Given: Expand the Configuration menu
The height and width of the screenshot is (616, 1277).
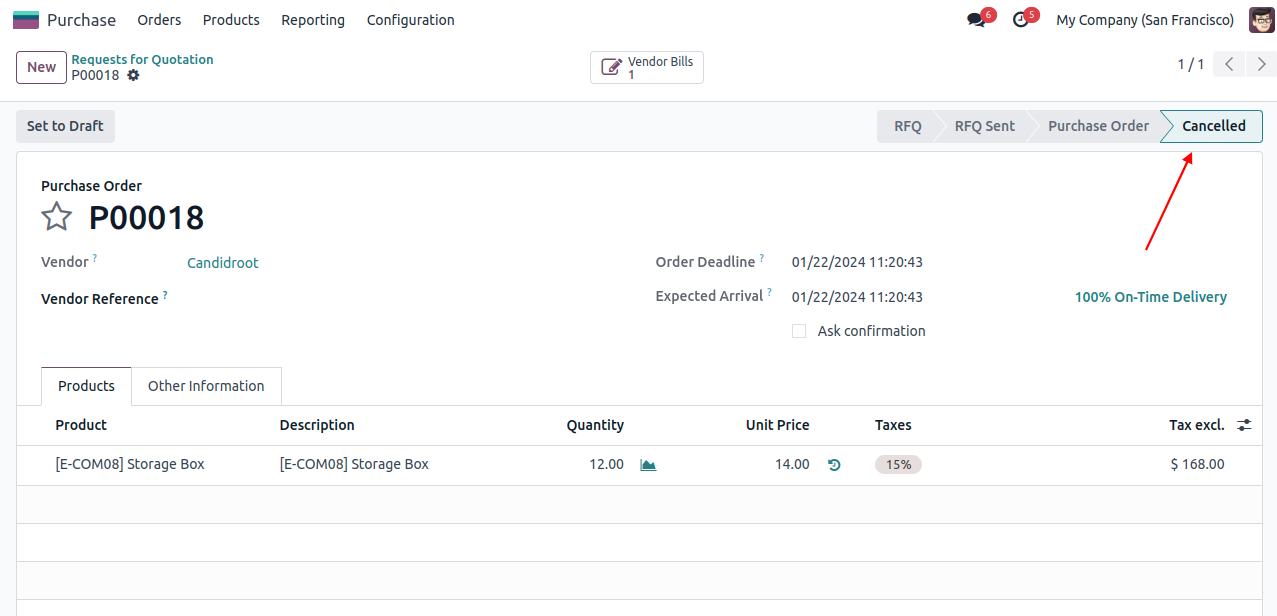Looking at the screenshot, I should [x=410, y=20].
